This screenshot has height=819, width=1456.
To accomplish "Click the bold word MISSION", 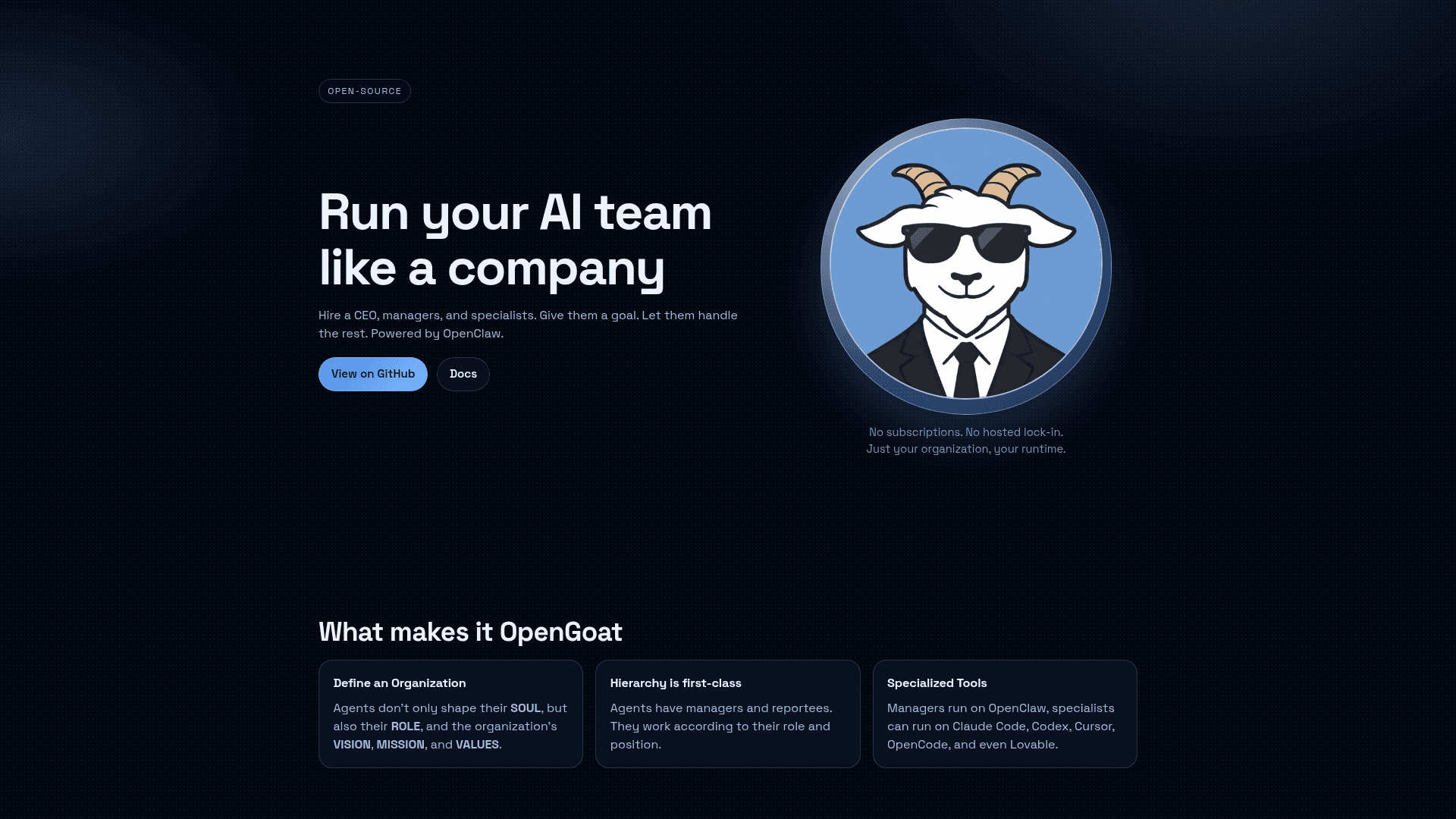I will point(400,745).
